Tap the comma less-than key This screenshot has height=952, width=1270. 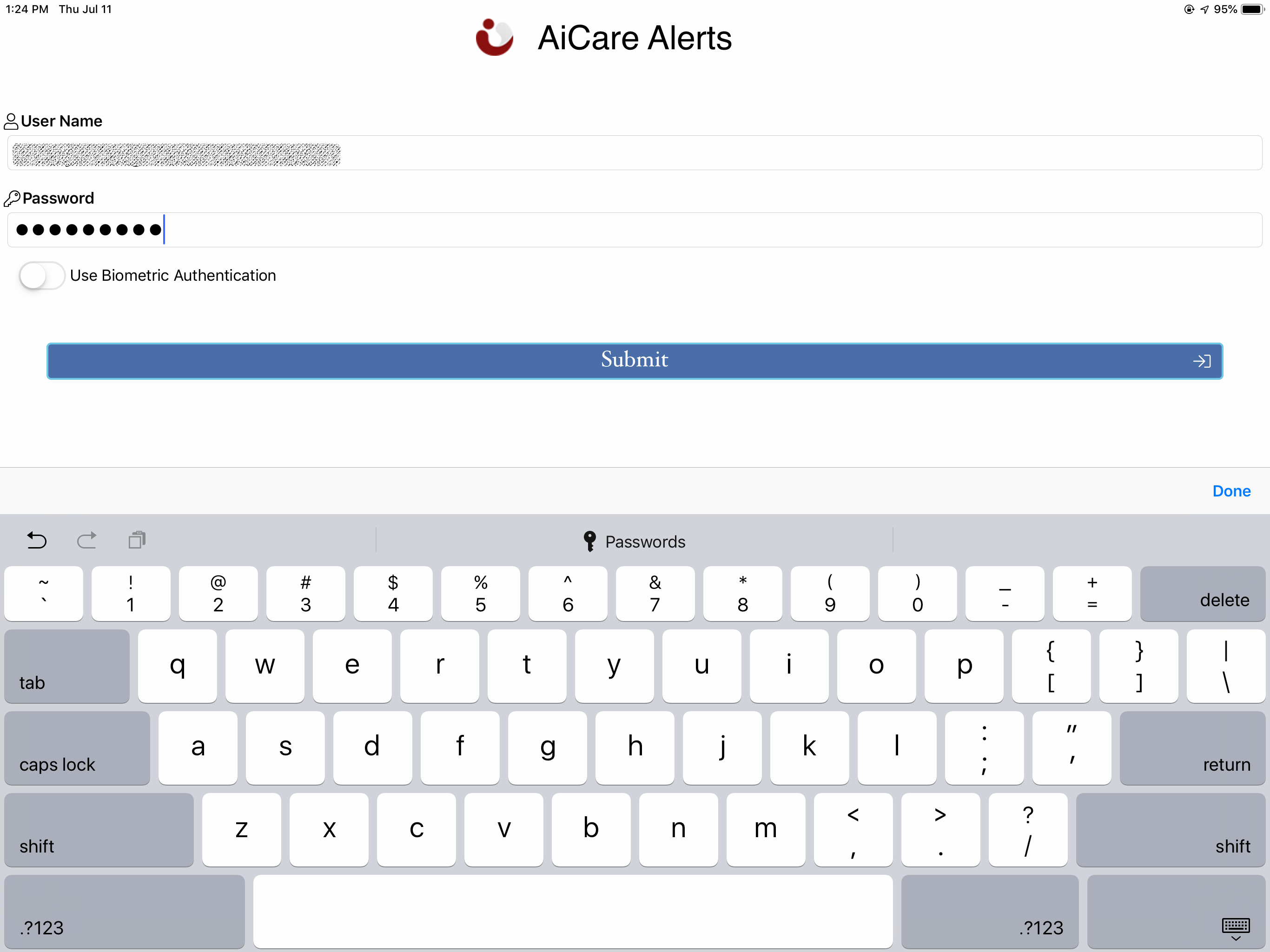pos(853,830)
